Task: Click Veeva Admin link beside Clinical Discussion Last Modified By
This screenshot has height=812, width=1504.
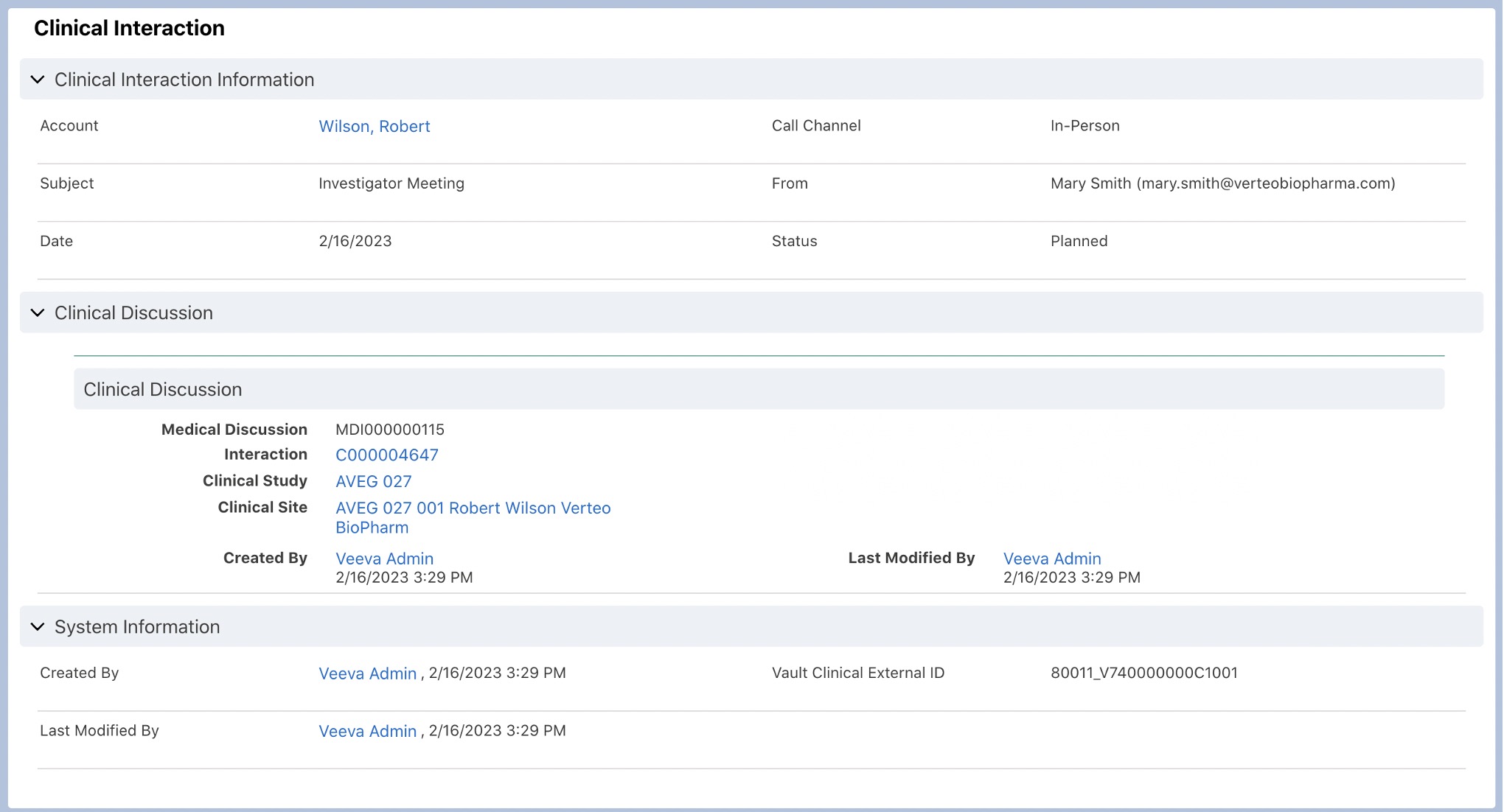Action: click(1051, 559)
